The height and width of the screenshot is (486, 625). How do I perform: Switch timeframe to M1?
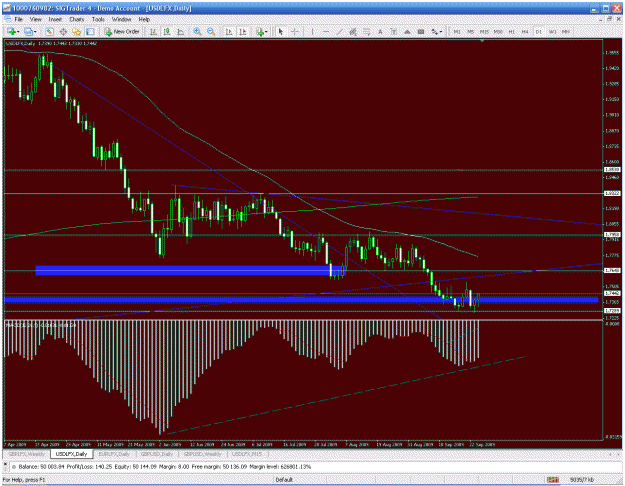pos(457,31)
